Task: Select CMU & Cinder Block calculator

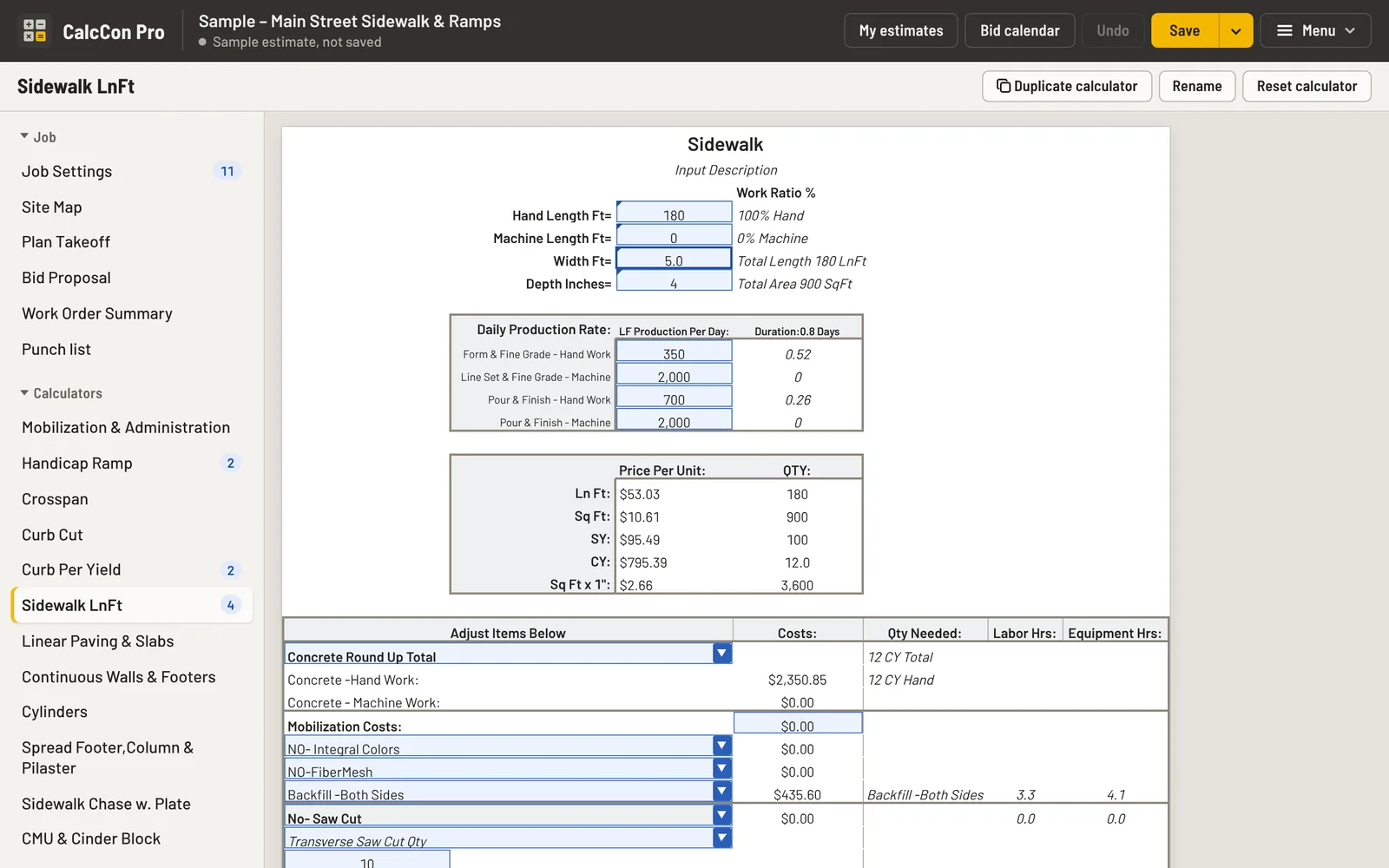Action: click(x=132, y=838)
